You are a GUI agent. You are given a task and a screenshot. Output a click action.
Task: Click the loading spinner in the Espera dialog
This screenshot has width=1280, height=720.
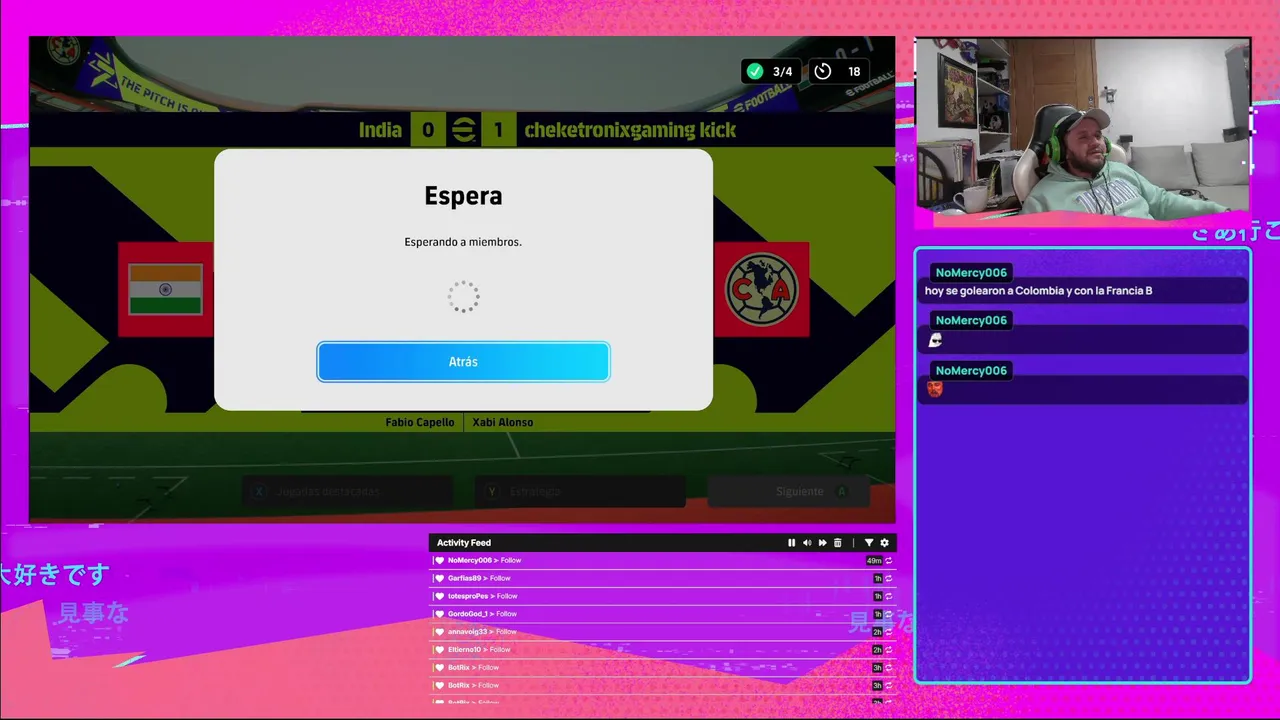pos(463,296)
